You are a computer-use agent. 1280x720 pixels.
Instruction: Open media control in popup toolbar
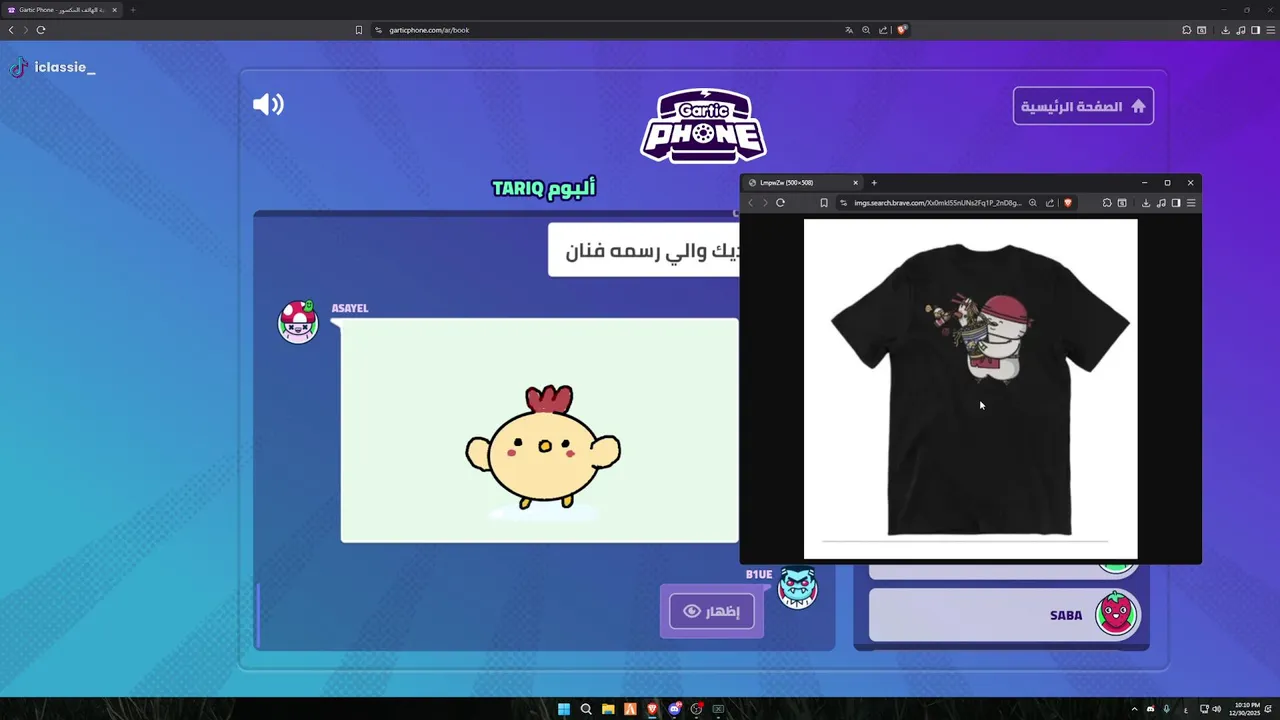pos(1161,203)
